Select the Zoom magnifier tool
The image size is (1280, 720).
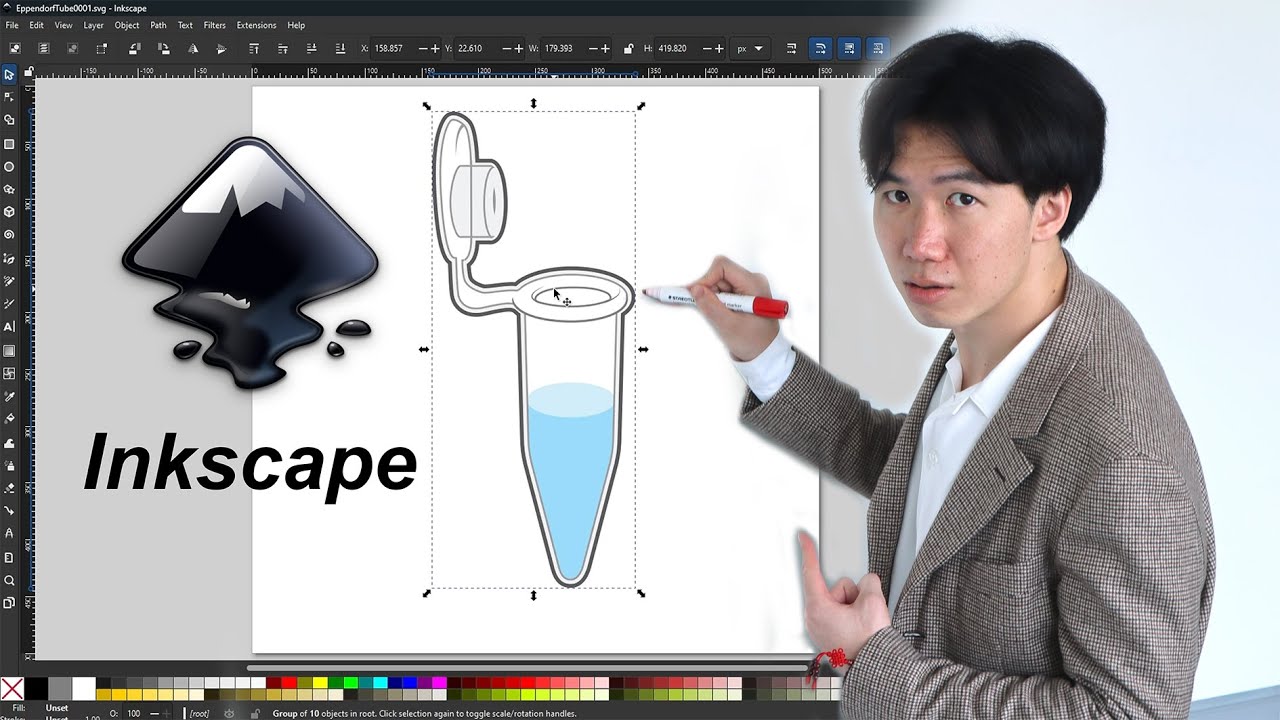9,580
